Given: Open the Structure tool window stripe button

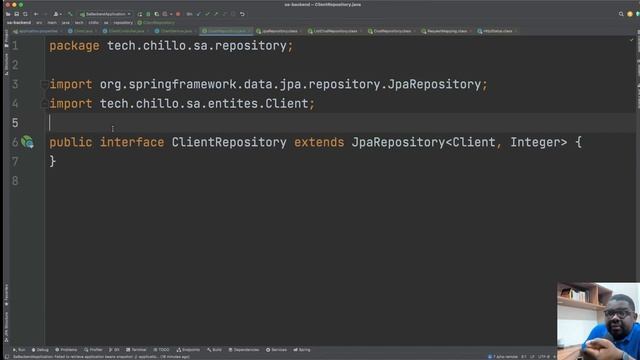Looking at the screenshot, I should point(6,64).
